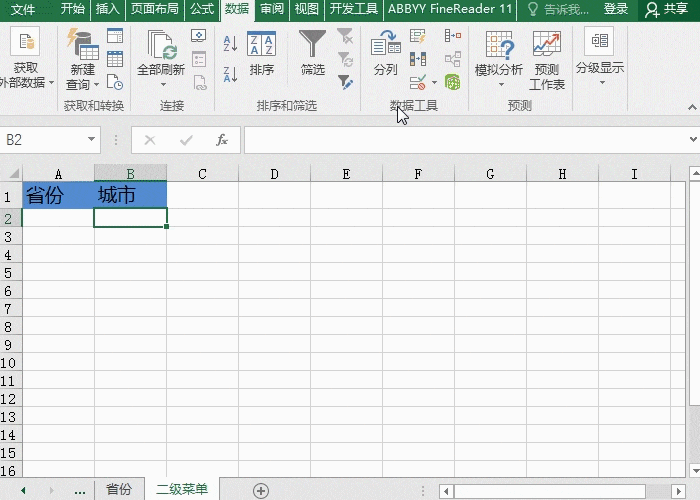Screen dimensions: 700x500
Task: Click the 二级菜单 sheet tab
Action: coord(182,489)
